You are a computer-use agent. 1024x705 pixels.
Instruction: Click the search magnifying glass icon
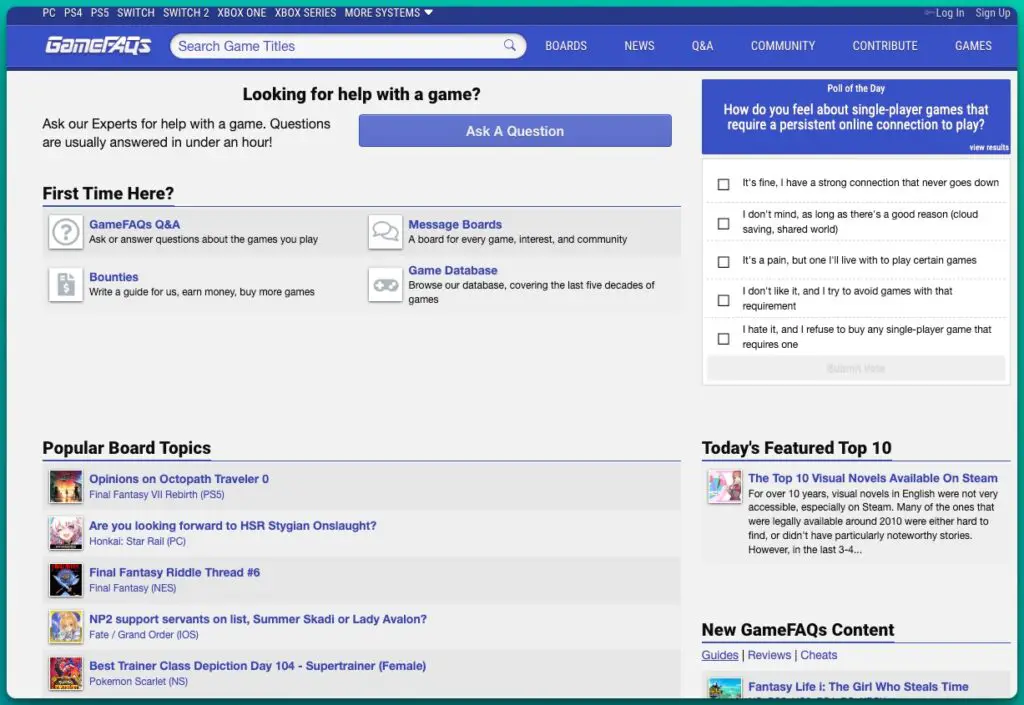click(510, 45)
